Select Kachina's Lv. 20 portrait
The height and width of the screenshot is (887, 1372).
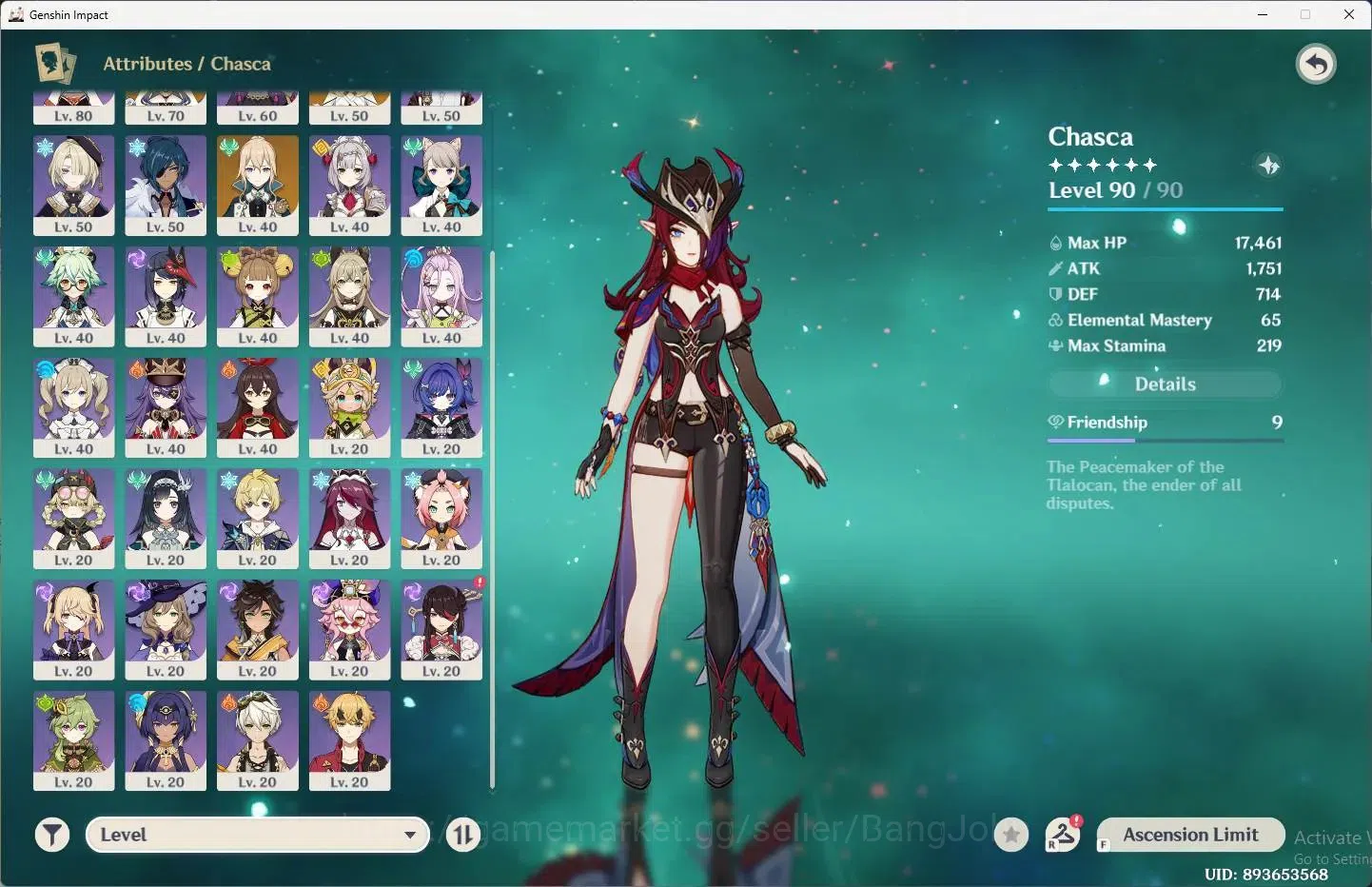[349, 408]
